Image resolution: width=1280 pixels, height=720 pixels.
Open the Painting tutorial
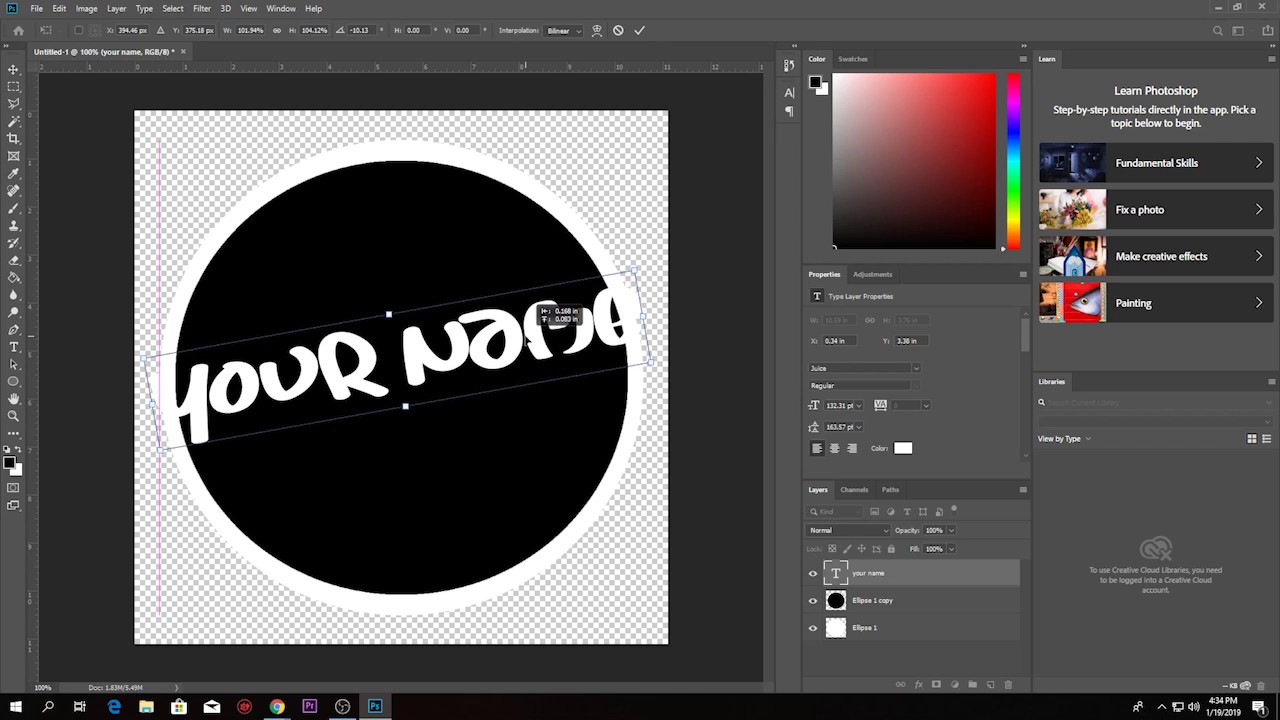pos(1155,303)
